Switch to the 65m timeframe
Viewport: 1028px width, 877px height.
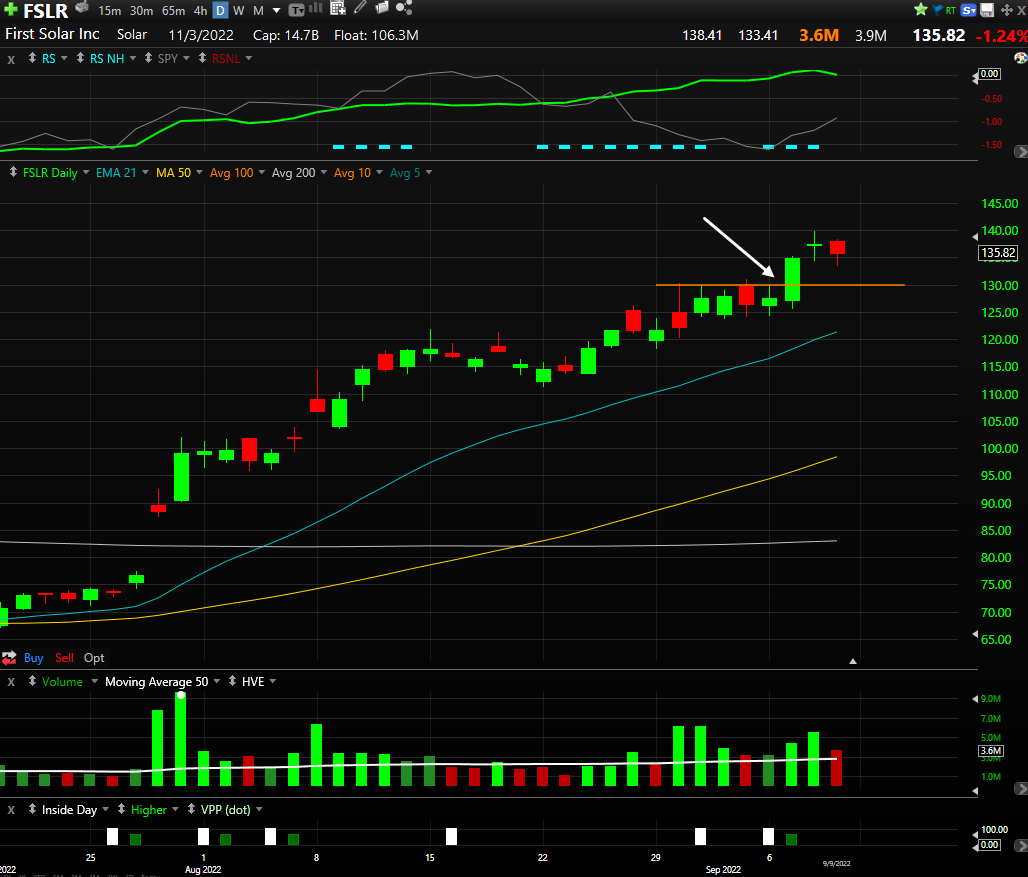tap(174, 10)
